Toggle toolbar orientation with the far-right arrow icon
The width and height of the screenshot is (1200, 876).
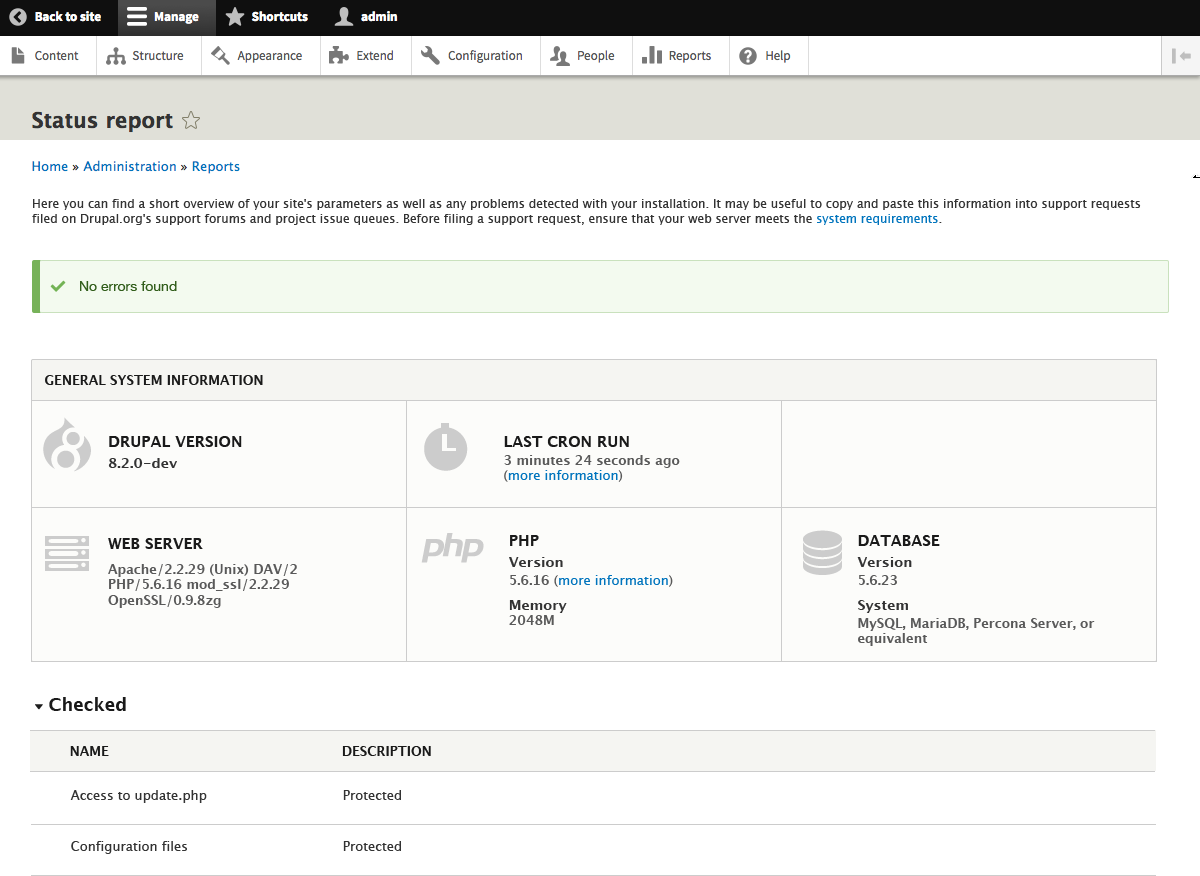click(1181, 56)
